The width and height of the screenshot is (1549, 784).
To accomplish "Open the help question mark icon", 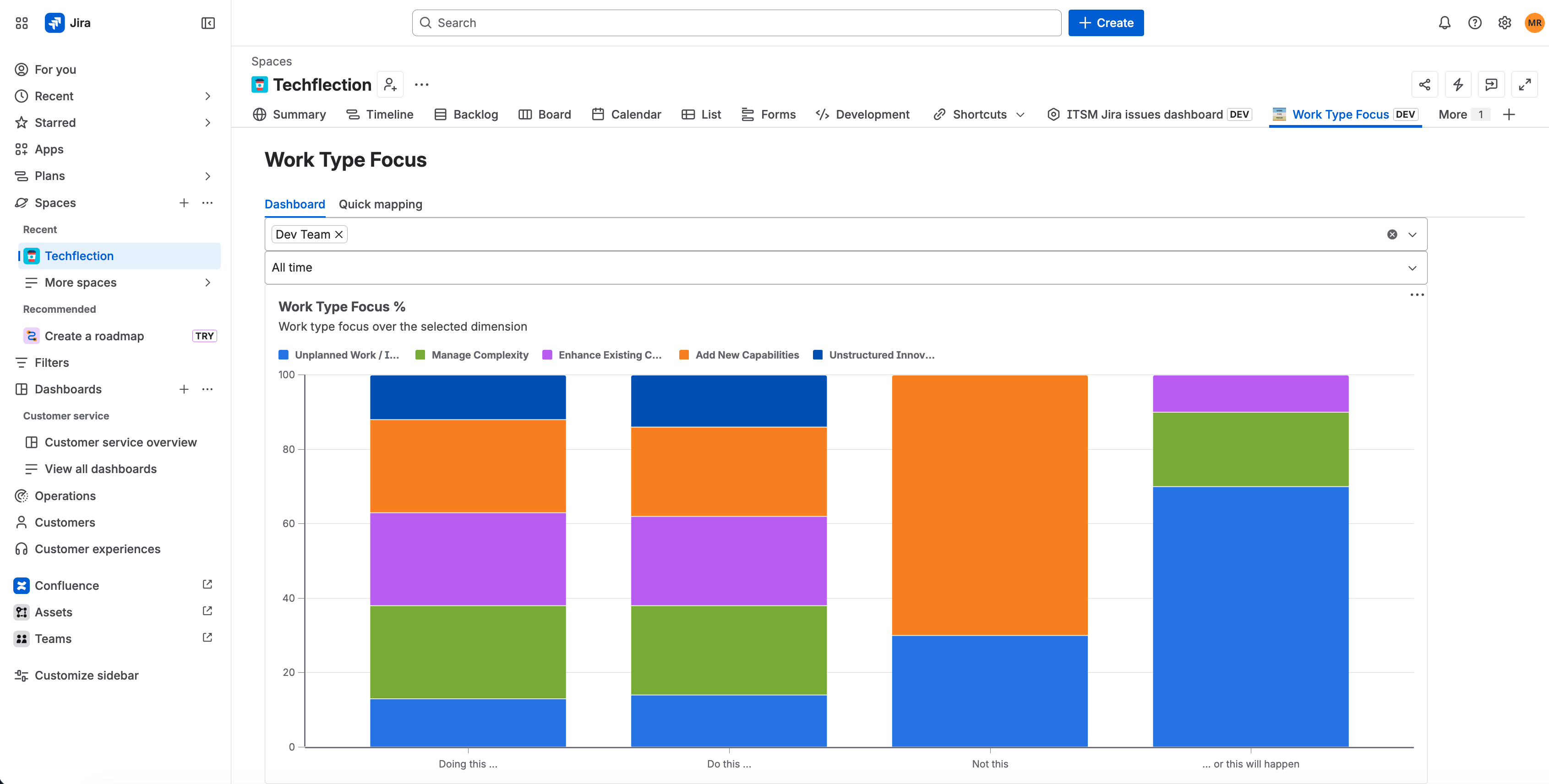I will pos(1474,23).
